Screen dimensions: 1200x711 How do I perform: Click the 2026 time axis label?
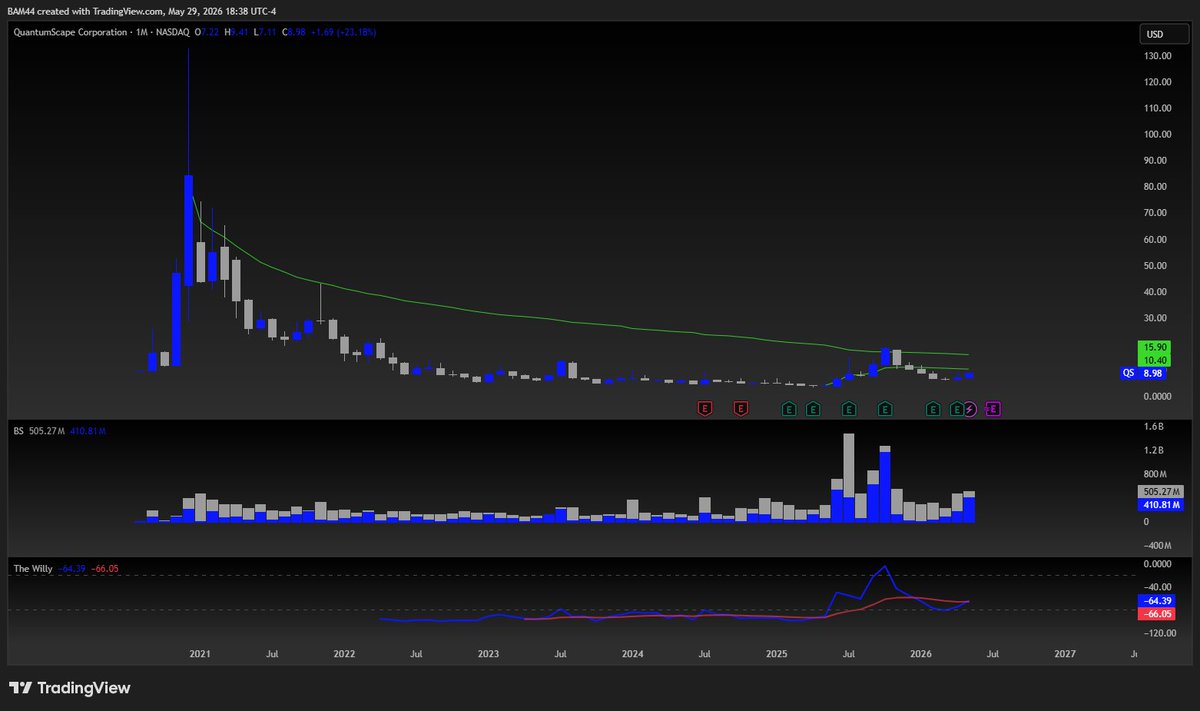[921, 654]
